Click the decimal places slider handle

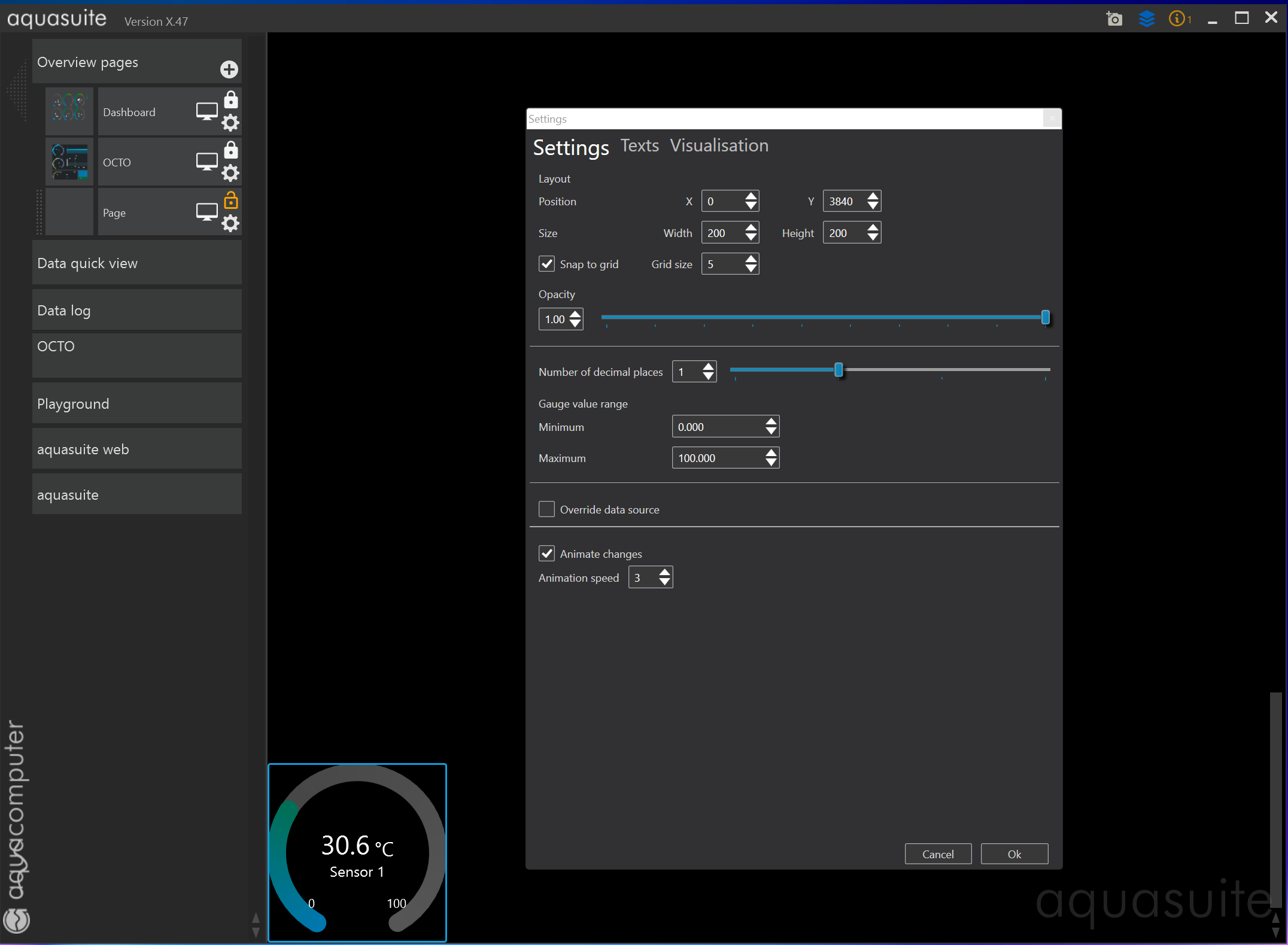839,370
